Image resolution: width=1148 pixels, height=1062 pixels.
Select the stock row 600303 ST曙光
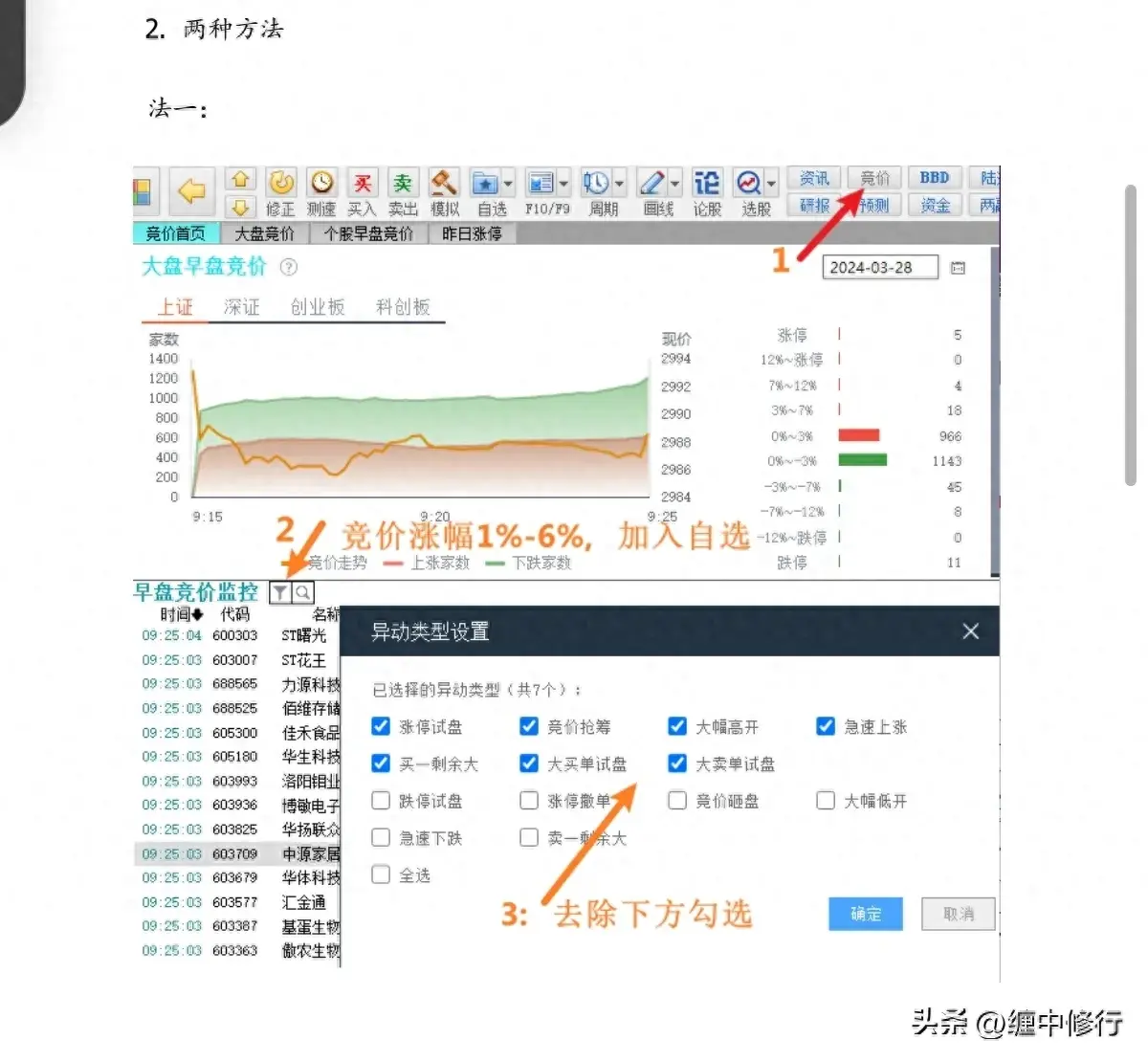[x=236, y=635]
